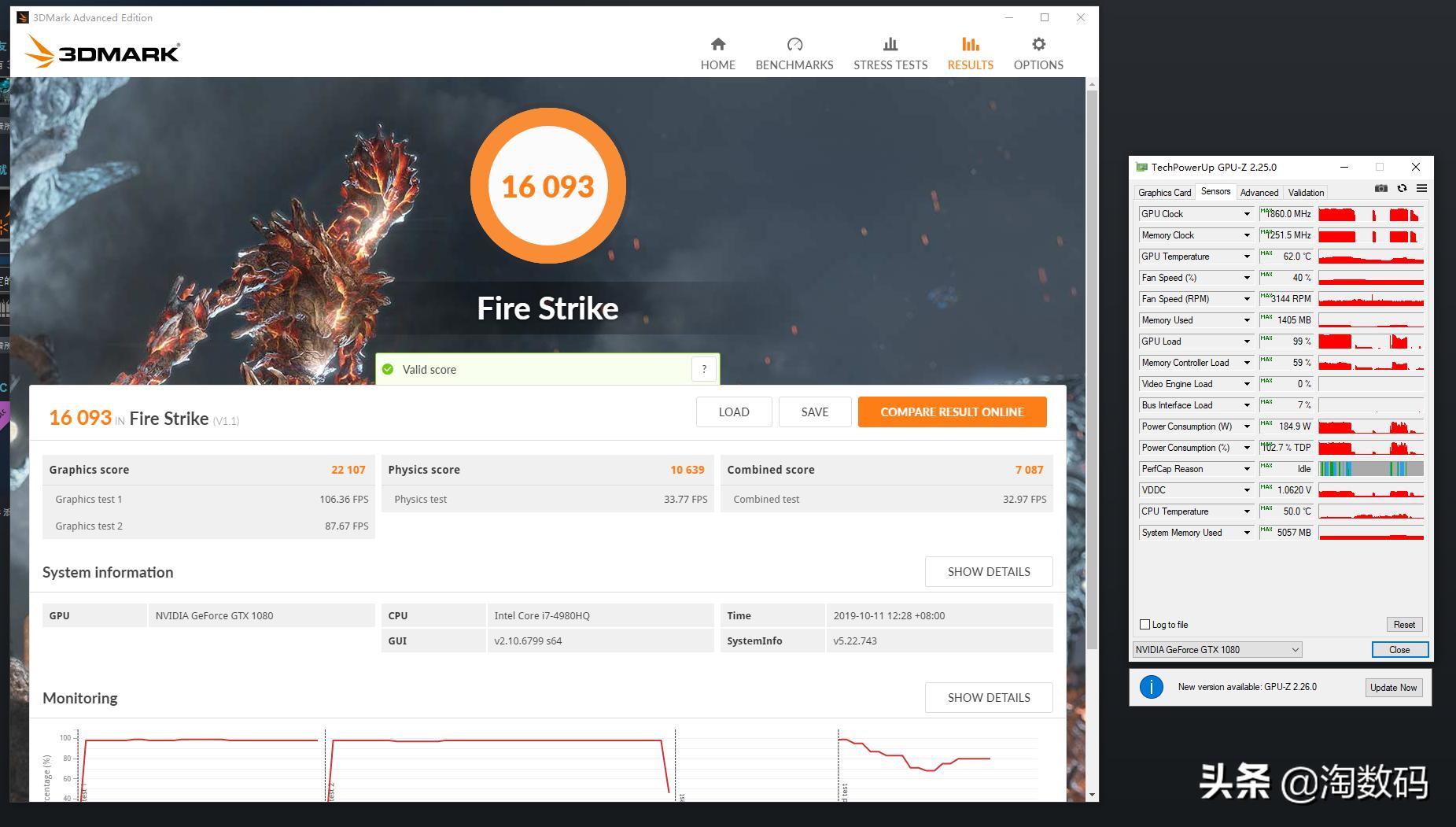1456x827 pixels.
Task: Switch to the Graphics Card tab
Action: (x=1164, y=192)
